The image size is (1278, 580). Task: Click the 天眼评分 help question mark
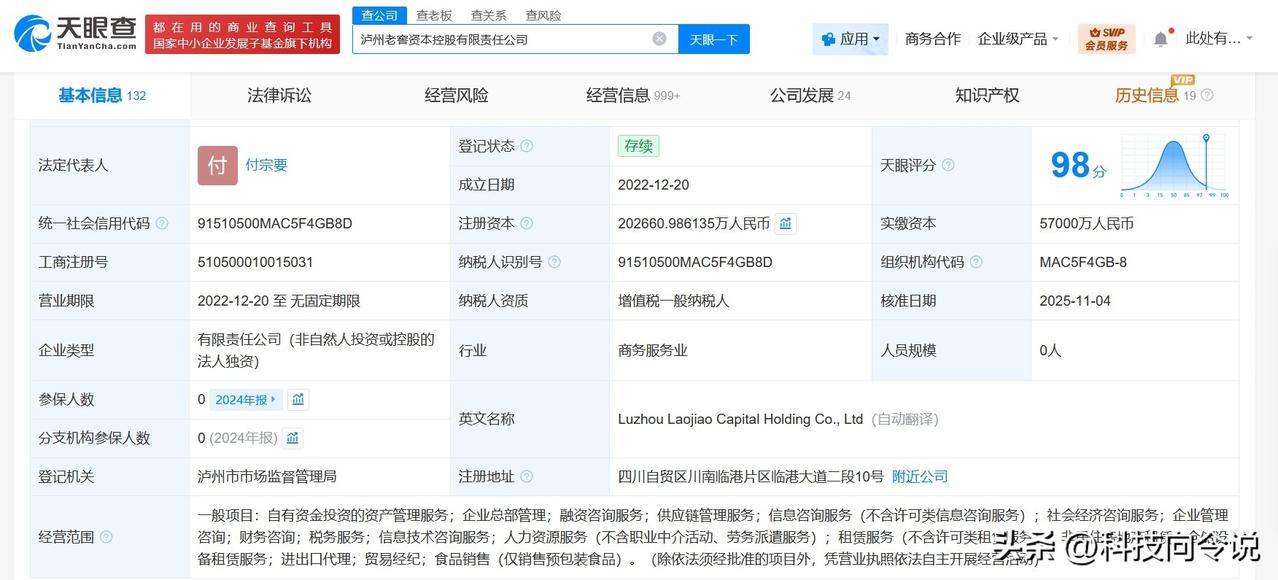946,166
